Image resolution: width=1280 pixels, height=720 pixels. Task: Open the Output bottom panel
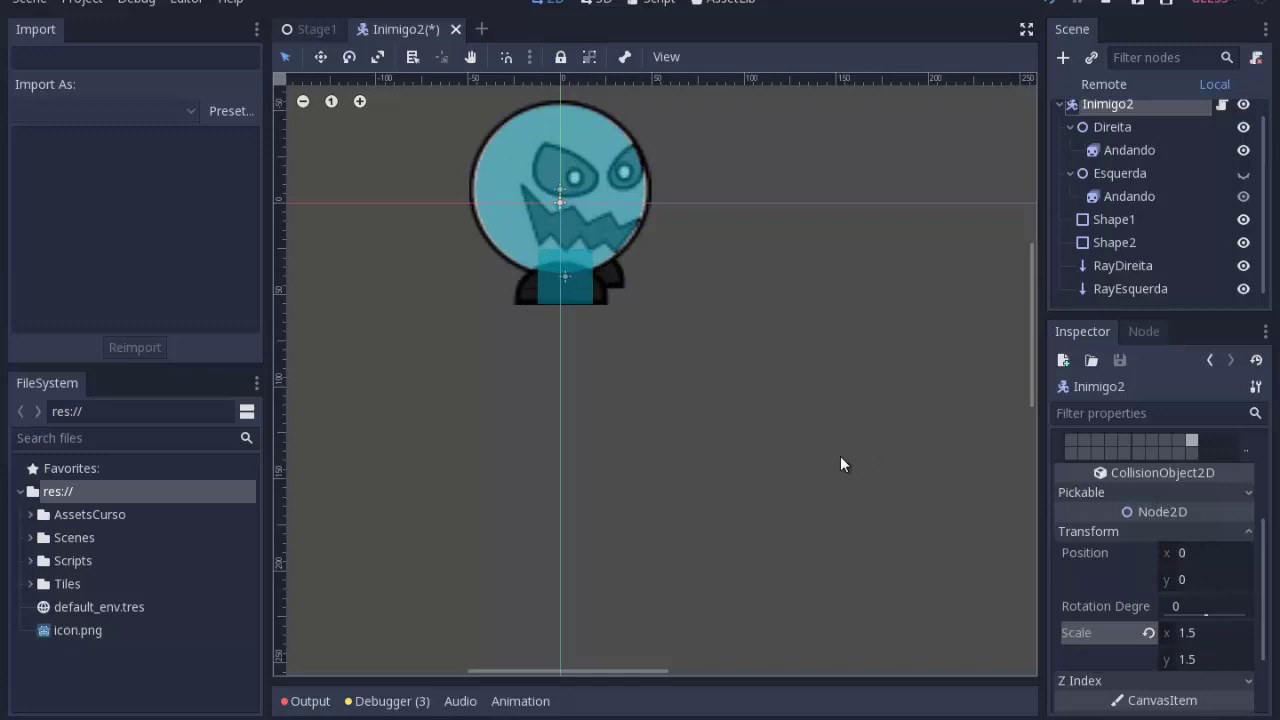tap(305, 701)
